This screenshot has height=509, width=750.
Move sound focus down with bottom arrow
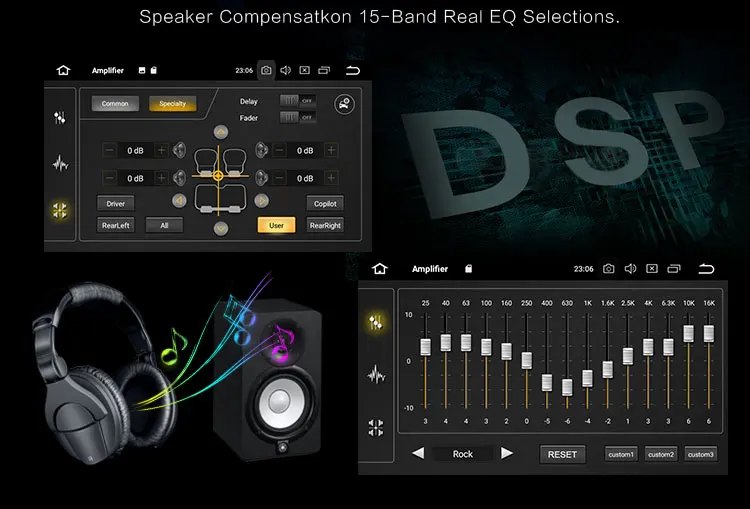point(221,228)
